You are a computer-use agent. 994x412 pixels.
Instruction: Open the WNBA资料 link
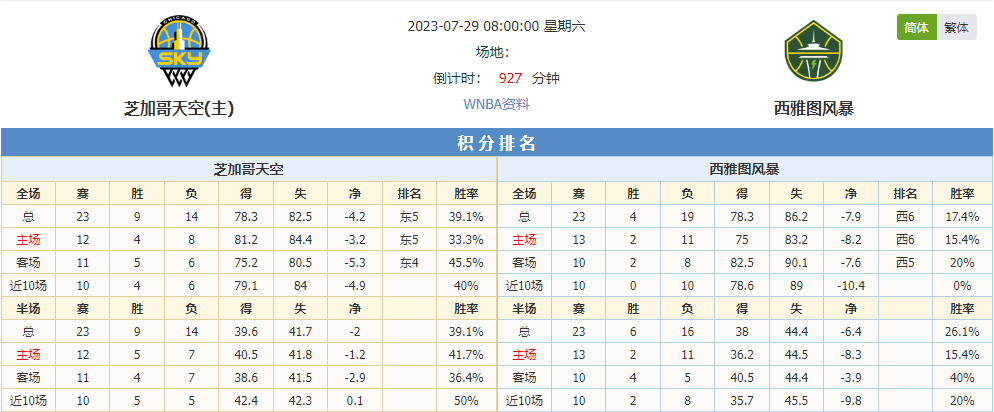click(x=496, y=105)
